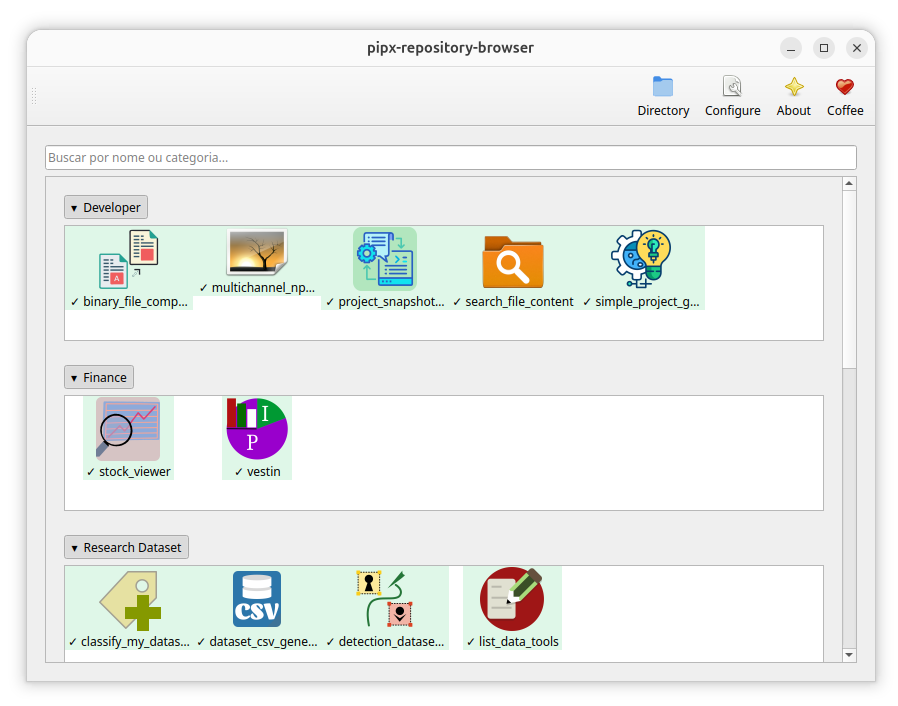Click the scrollbar down arrow
This screenshot has width=898, height=706.
pyautogui.click(x=849, y=655)
